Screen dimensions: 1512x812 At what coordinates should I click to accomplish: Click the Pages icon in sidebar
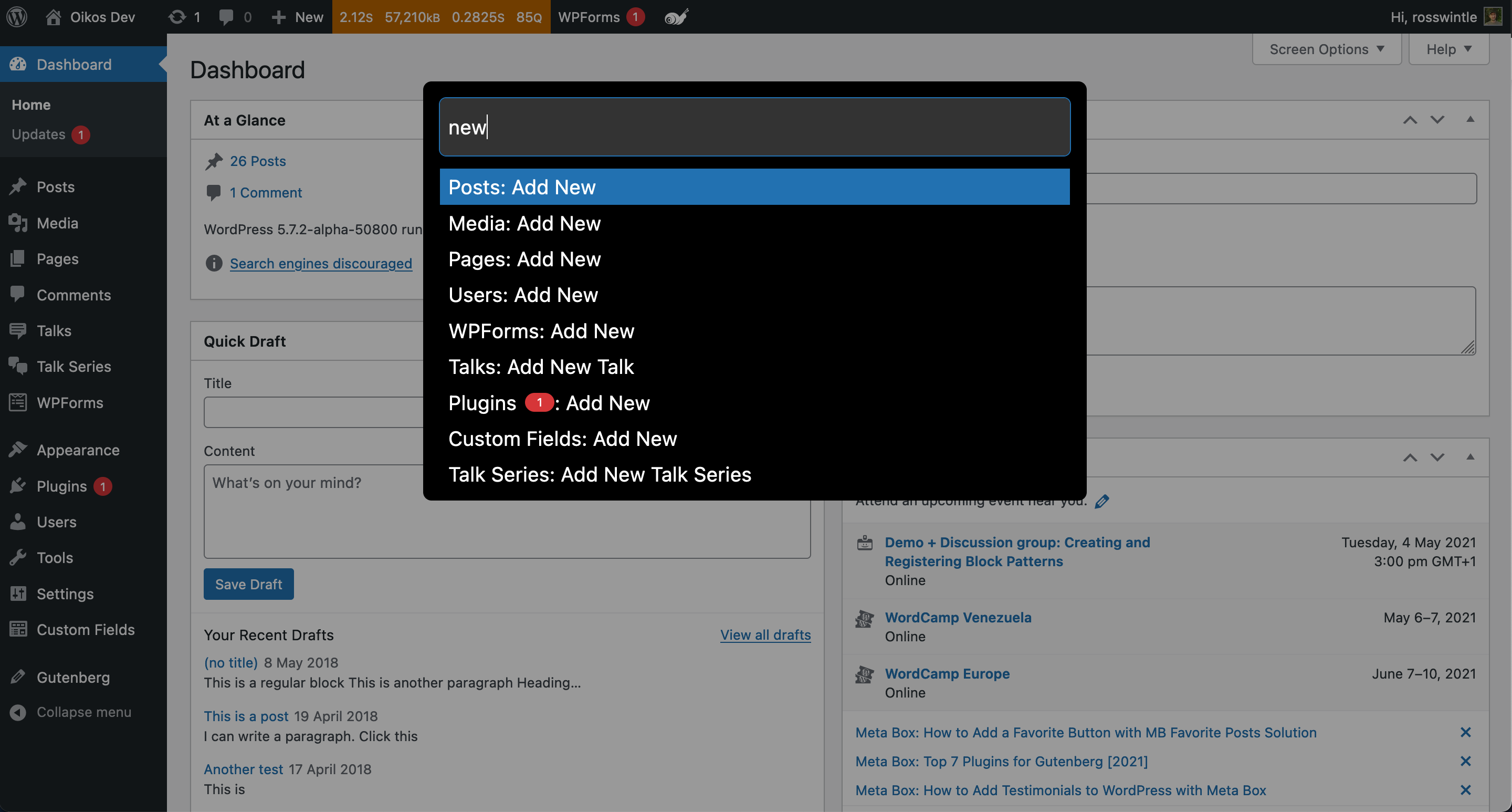tap(18, 258)
